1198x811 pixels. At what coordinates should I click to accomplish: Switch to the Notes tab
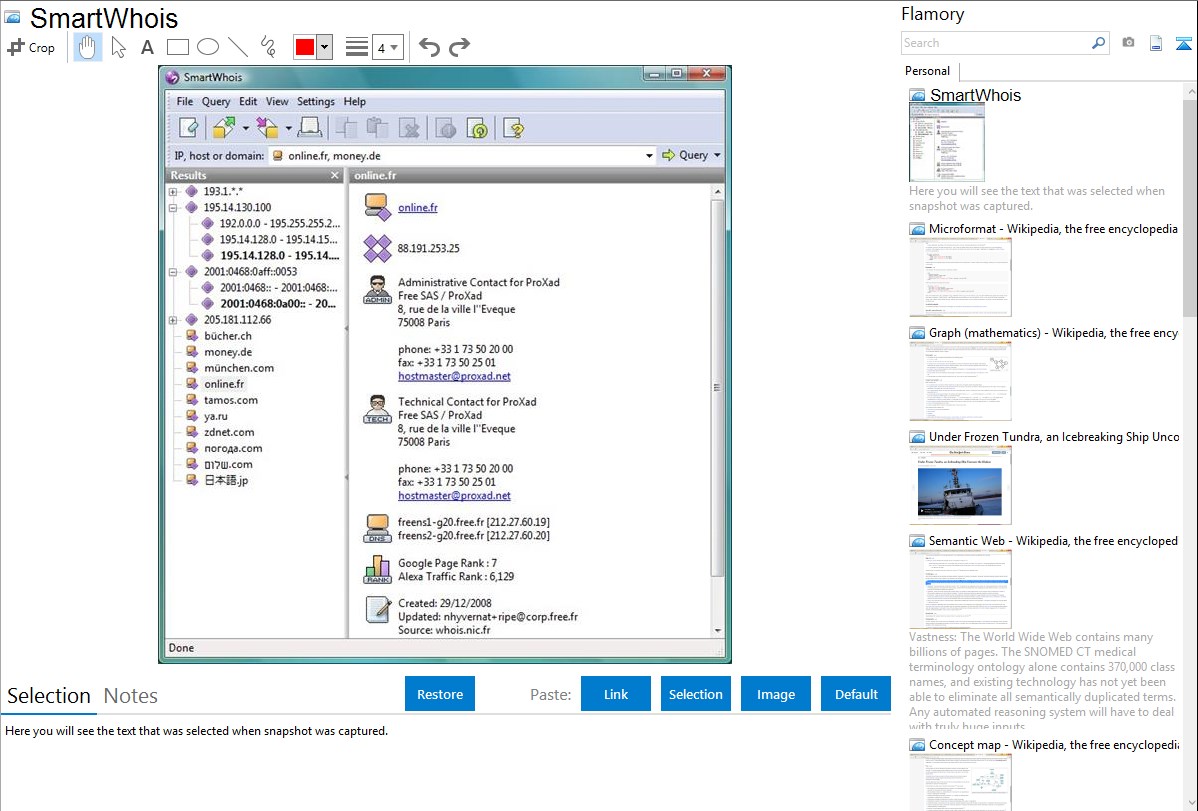pos(131,696)
